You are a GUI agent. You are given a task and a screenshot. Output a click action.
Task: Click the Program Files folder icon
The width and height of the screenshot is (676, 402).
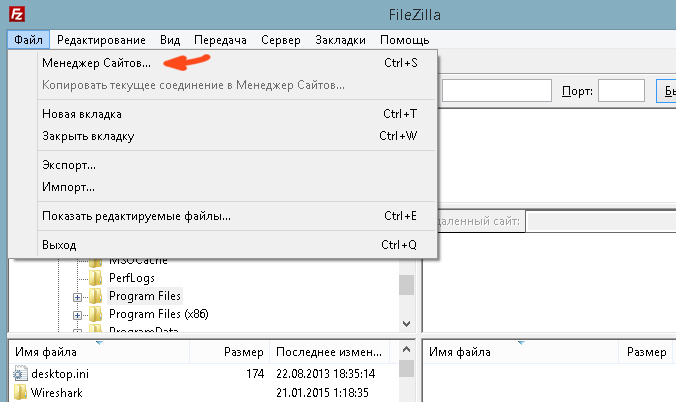click(96, 296)
